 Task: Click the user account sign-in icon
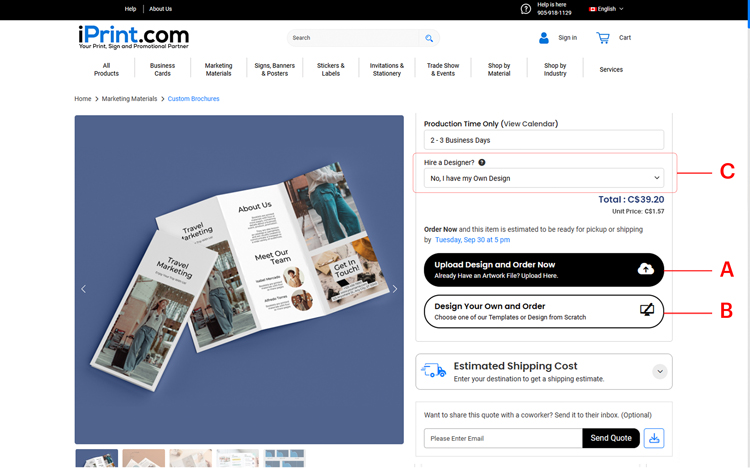click(544, 38)
